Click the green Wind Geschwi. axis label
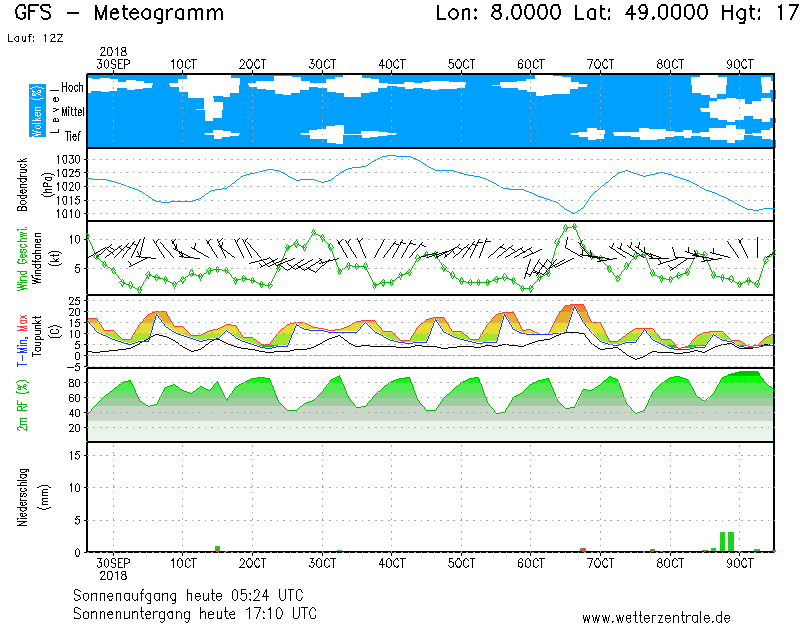Screen dimensions: 800x625 [23, 257]
